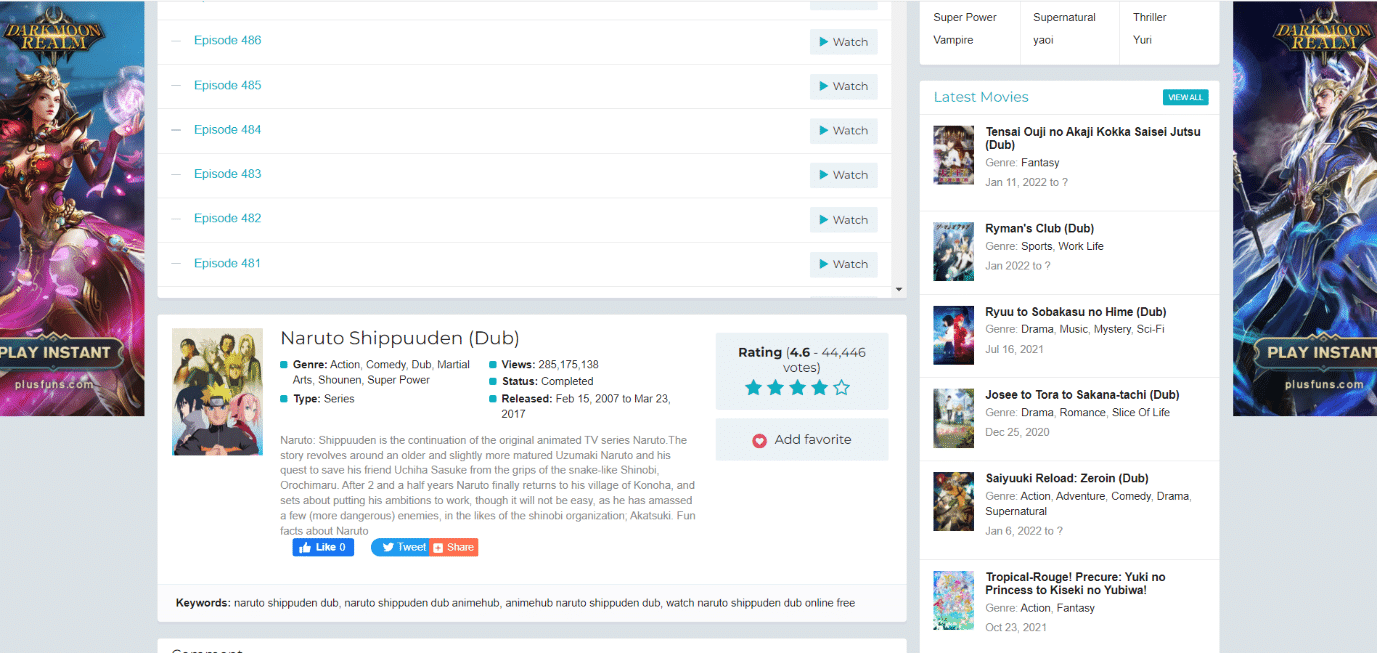Click Watch button for Episode 482
Screen dimensions: 1377x653
843,220
